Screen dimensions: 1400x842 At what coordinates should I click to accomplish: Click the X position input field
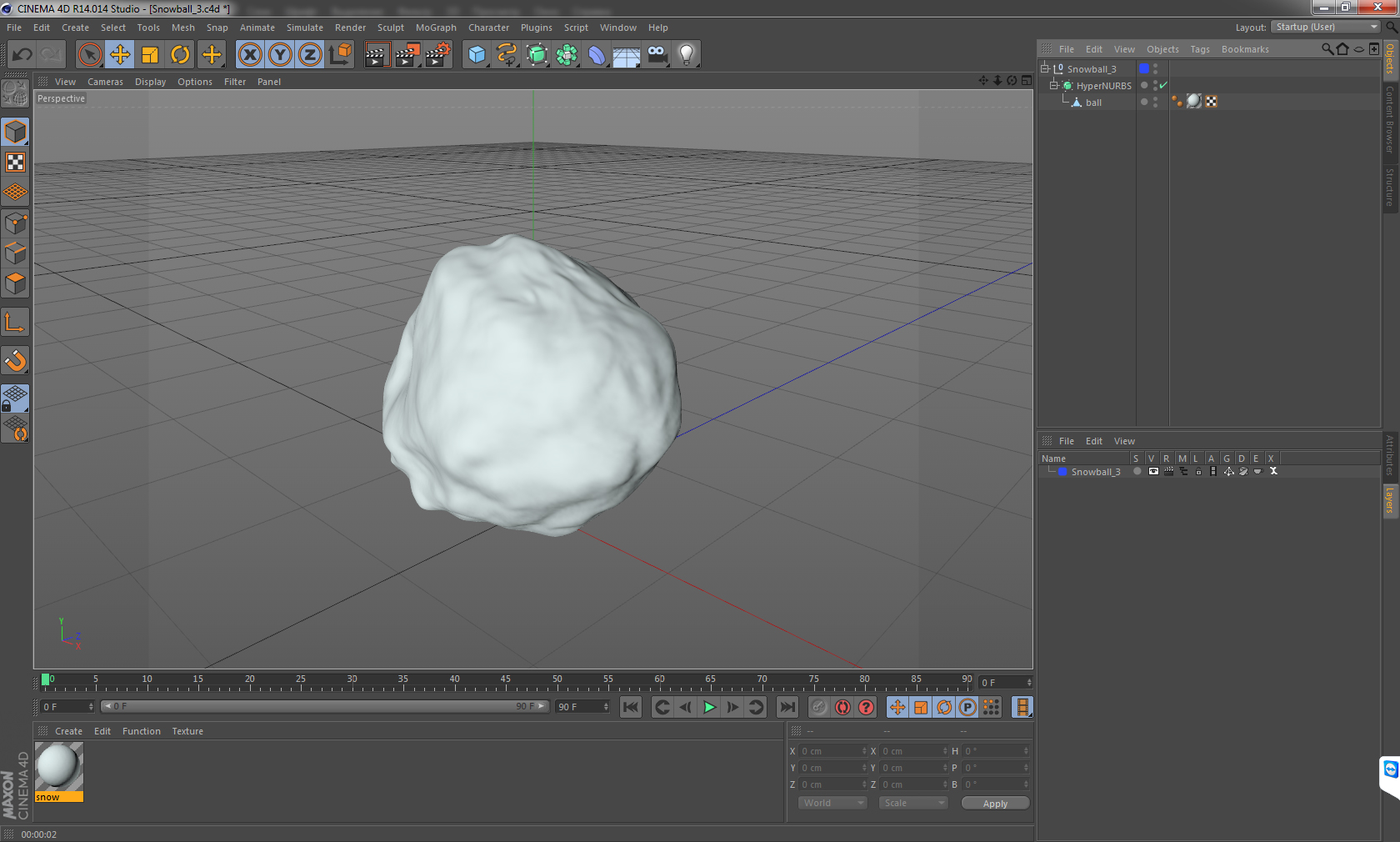pos(832,751)
